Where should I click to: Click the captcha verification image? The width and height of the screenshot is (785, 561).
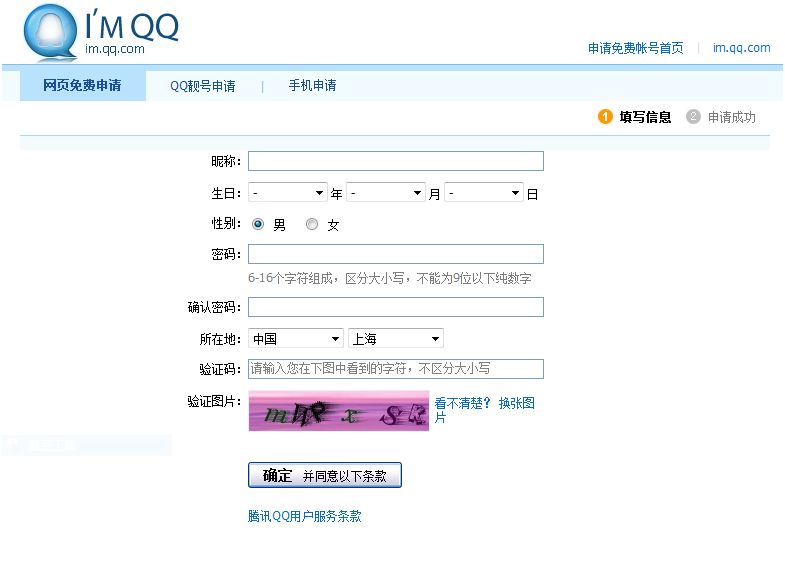pyautogui.click(x=339, y=411)
